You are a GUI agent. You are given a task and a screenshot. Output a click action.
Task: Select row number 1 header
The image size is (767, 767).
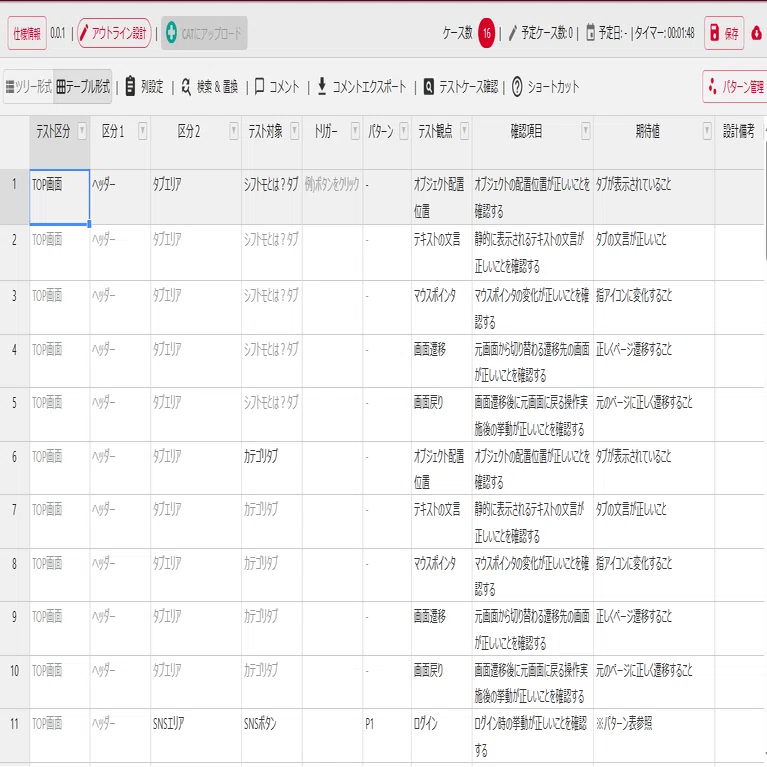(15, 197)
